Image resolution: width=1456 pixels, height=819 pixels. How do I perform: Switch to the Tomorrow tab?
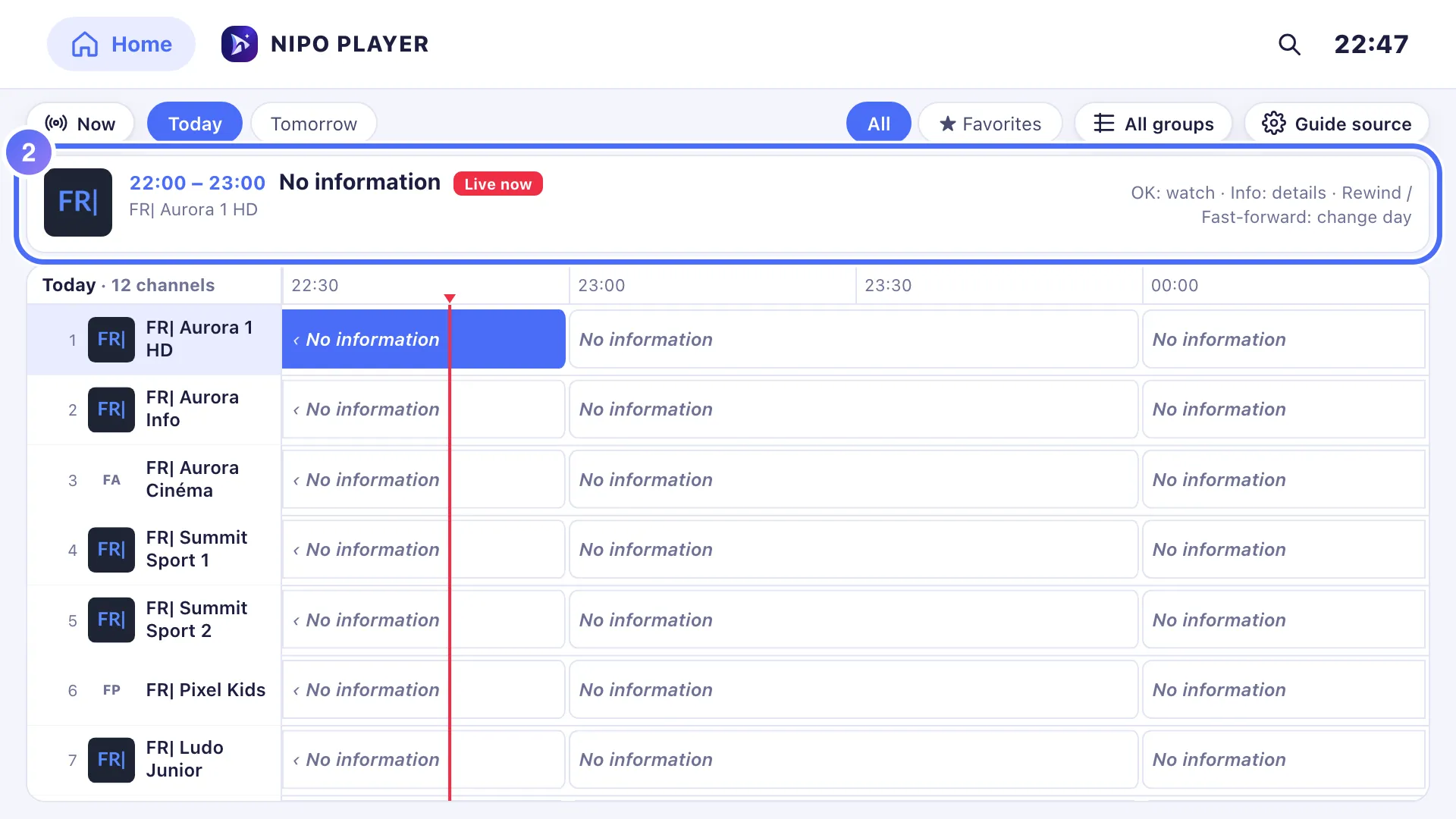[314, 124]
